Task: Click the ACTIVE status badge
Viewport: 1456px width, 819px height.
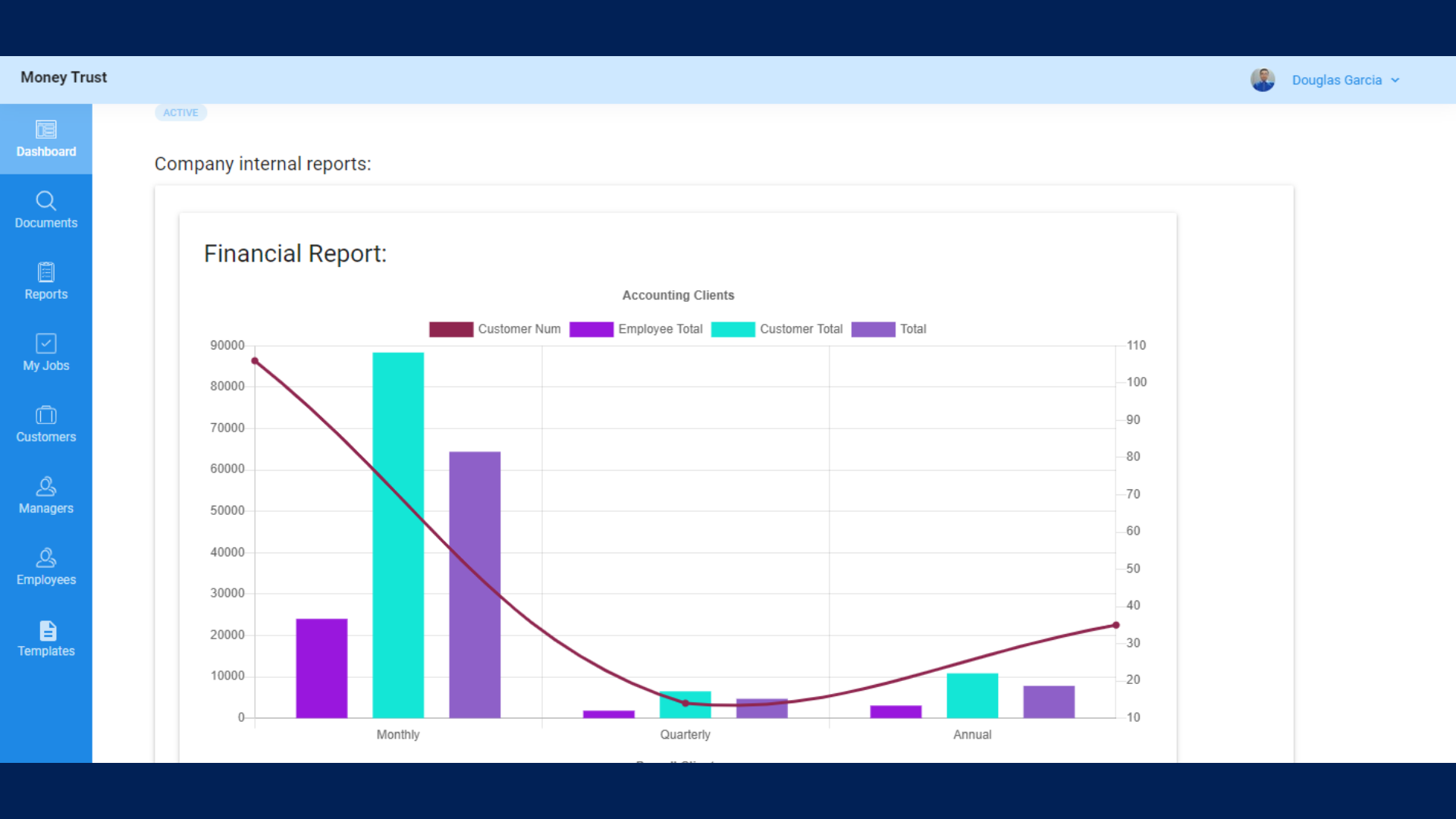Action: click(180, 112)
